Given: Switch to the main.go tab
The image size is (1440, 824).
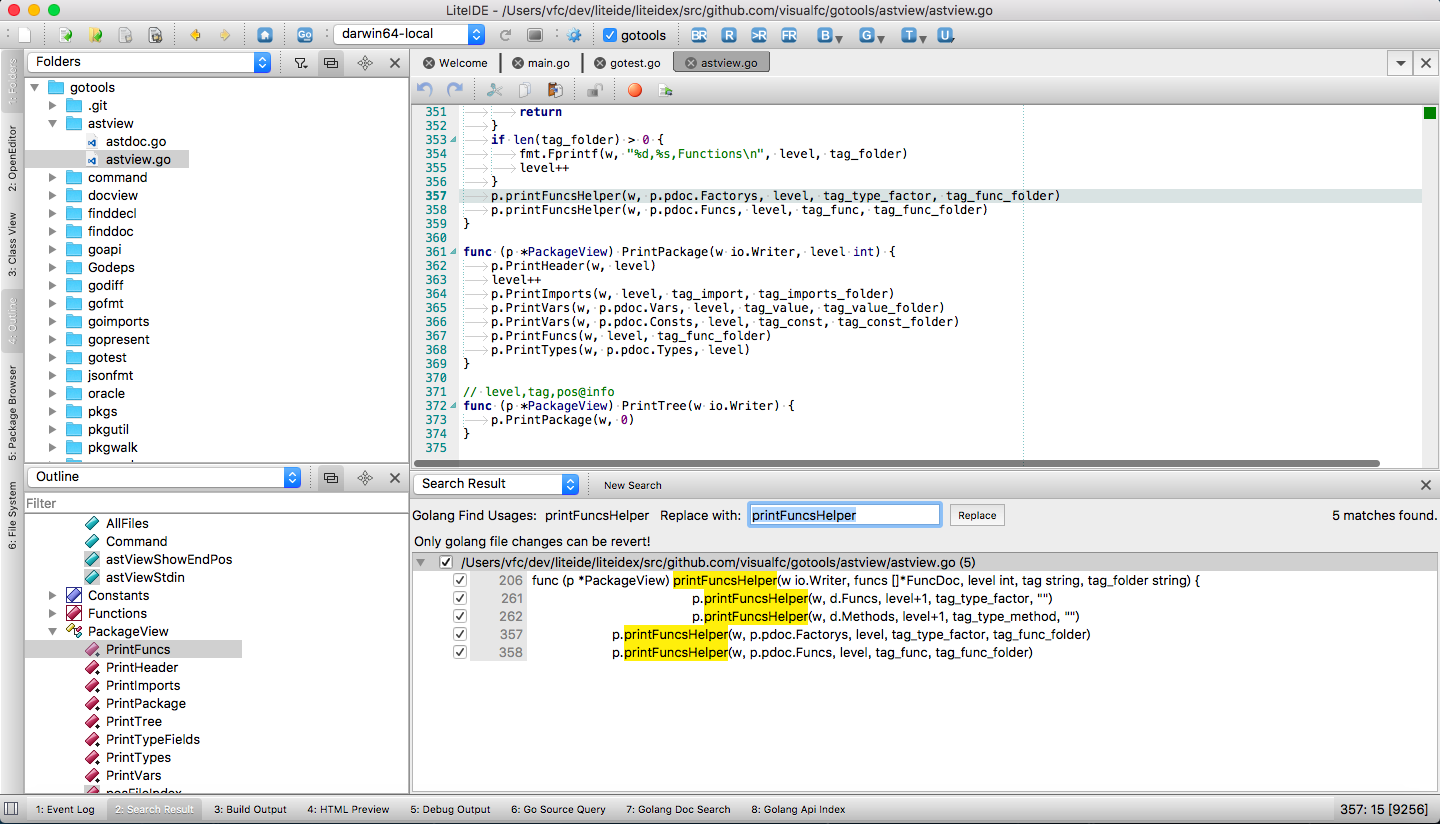Looking at the screenshot, I should [540, 62].
